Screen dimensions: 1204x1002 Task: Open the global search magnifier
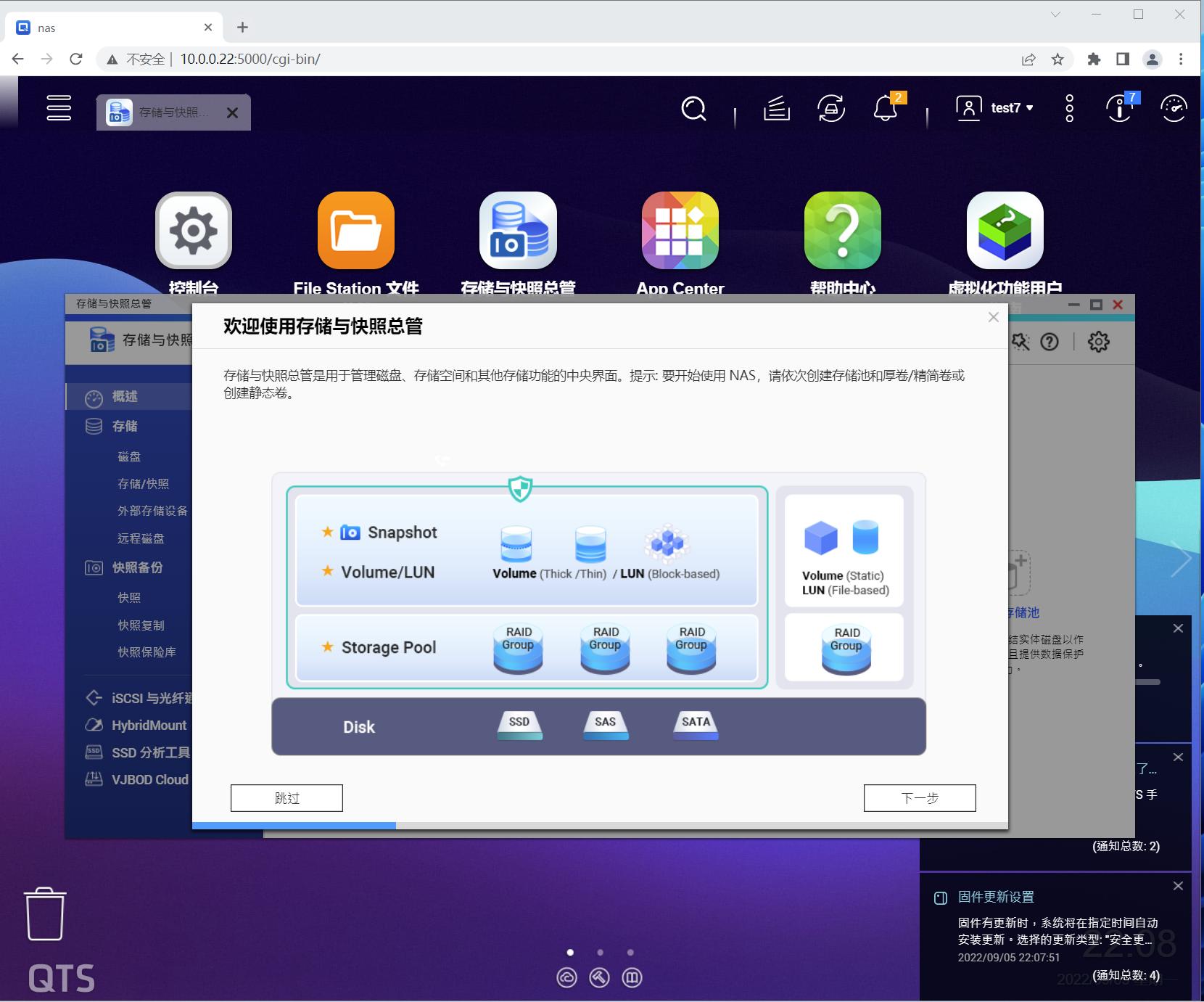[x=693, y=109]
